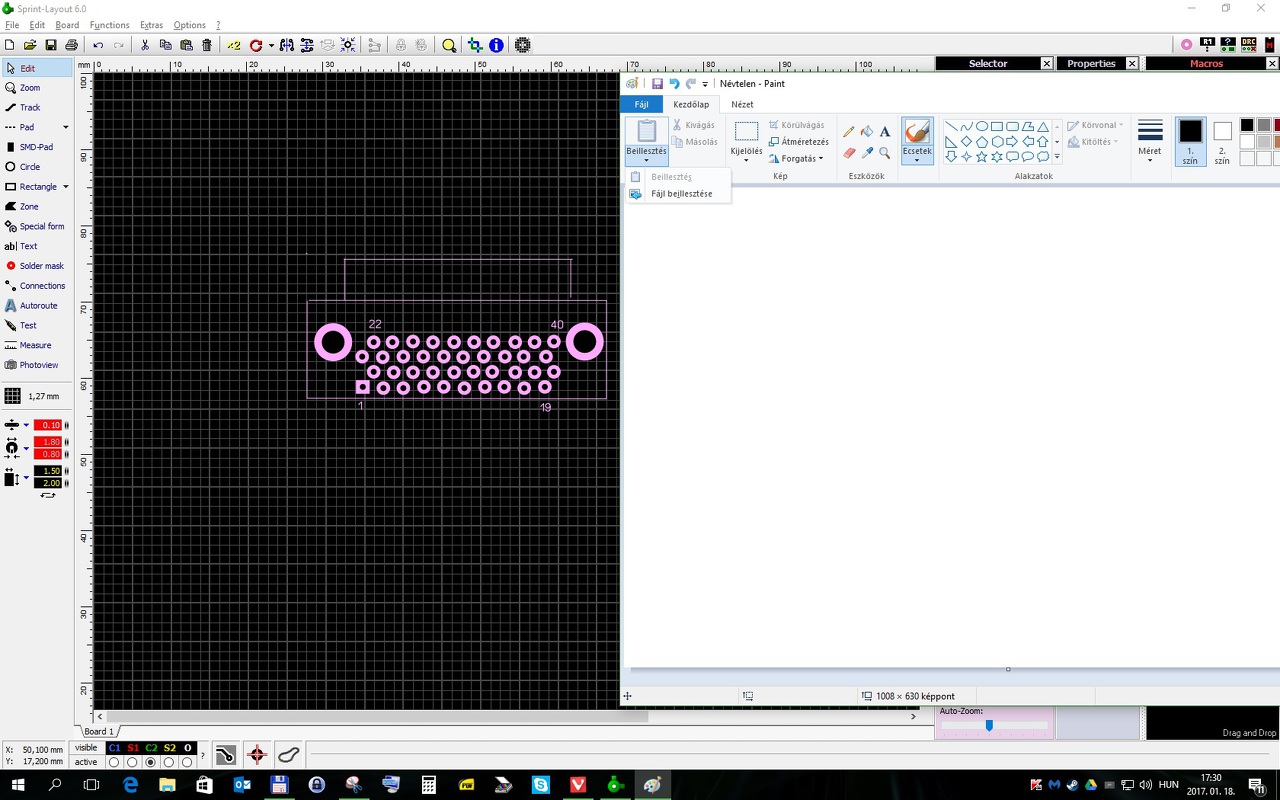Select the Fill bucket tool in Paint

[867, 132]
